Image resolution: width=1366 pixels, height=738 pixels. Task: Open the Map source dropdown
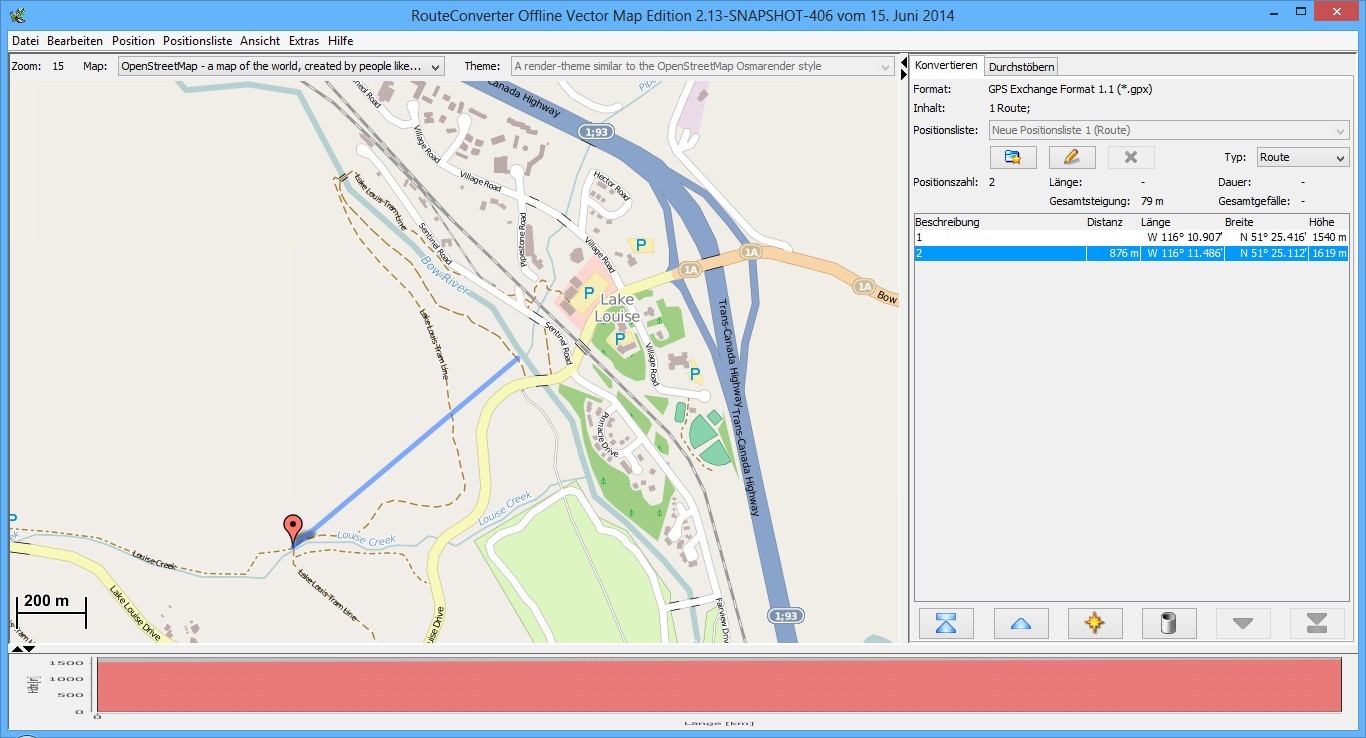tap(280, 66)
